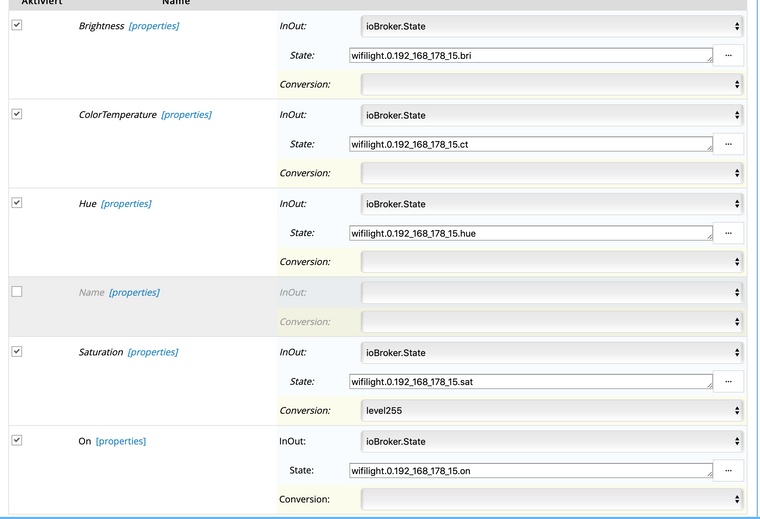Open Brightness Conversion dropdown

tap(552, 84)
